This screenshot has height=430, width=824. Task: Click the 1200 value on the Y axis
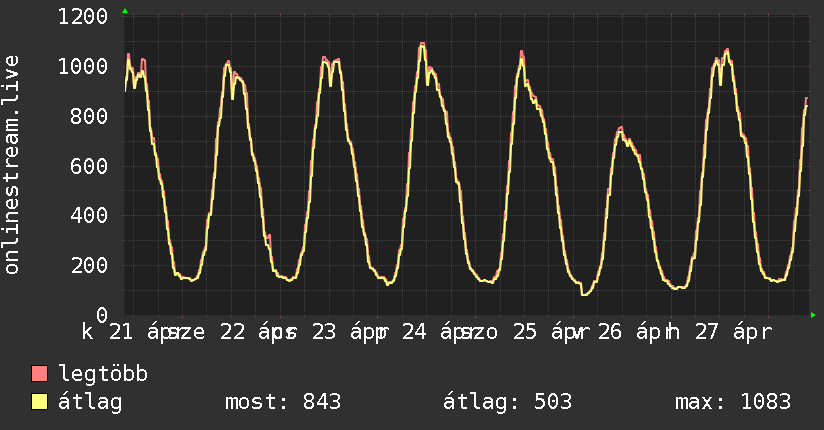pyautogui.click(x=83, y=17)
